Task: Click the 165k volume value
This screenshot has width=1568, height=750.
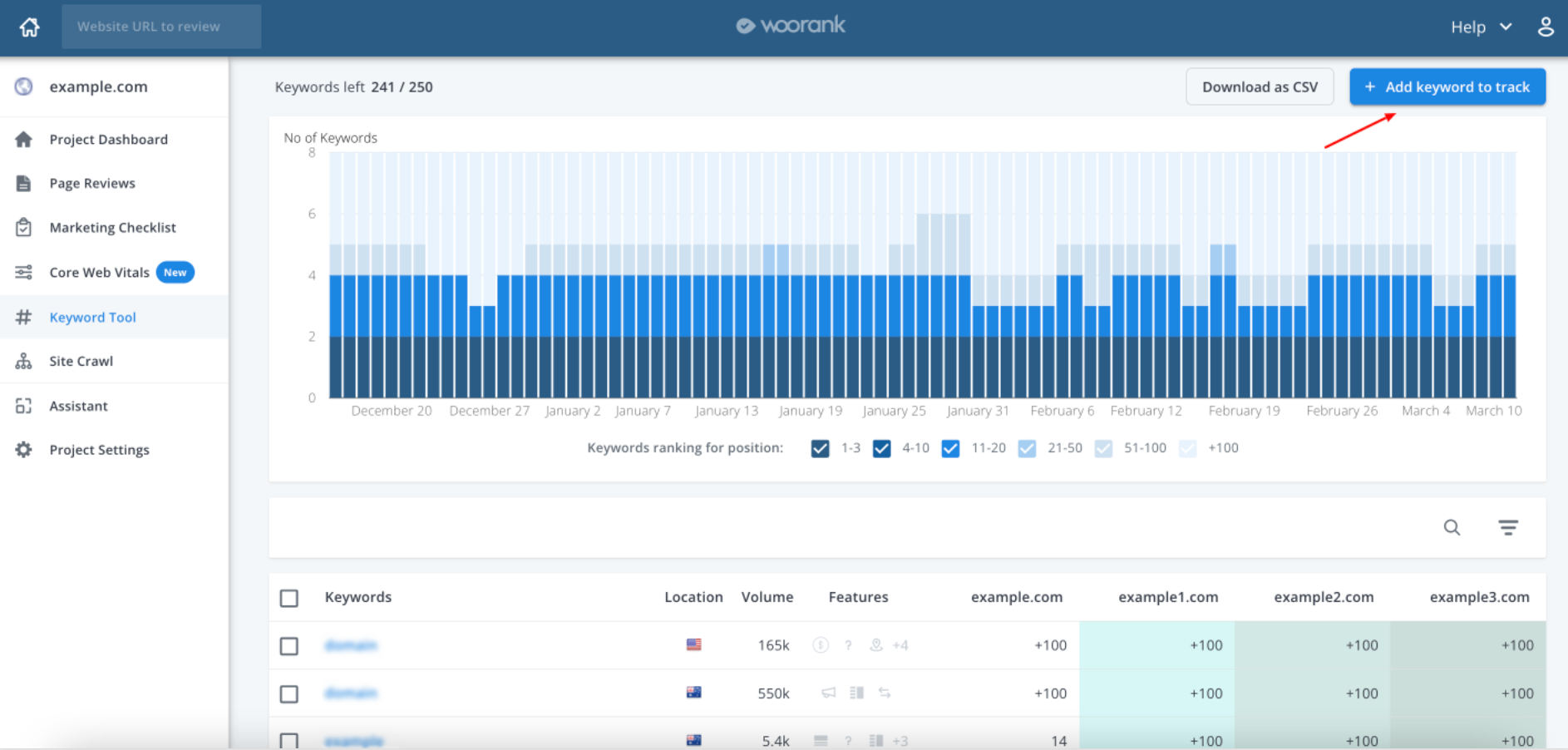Action: click(773, 645)
